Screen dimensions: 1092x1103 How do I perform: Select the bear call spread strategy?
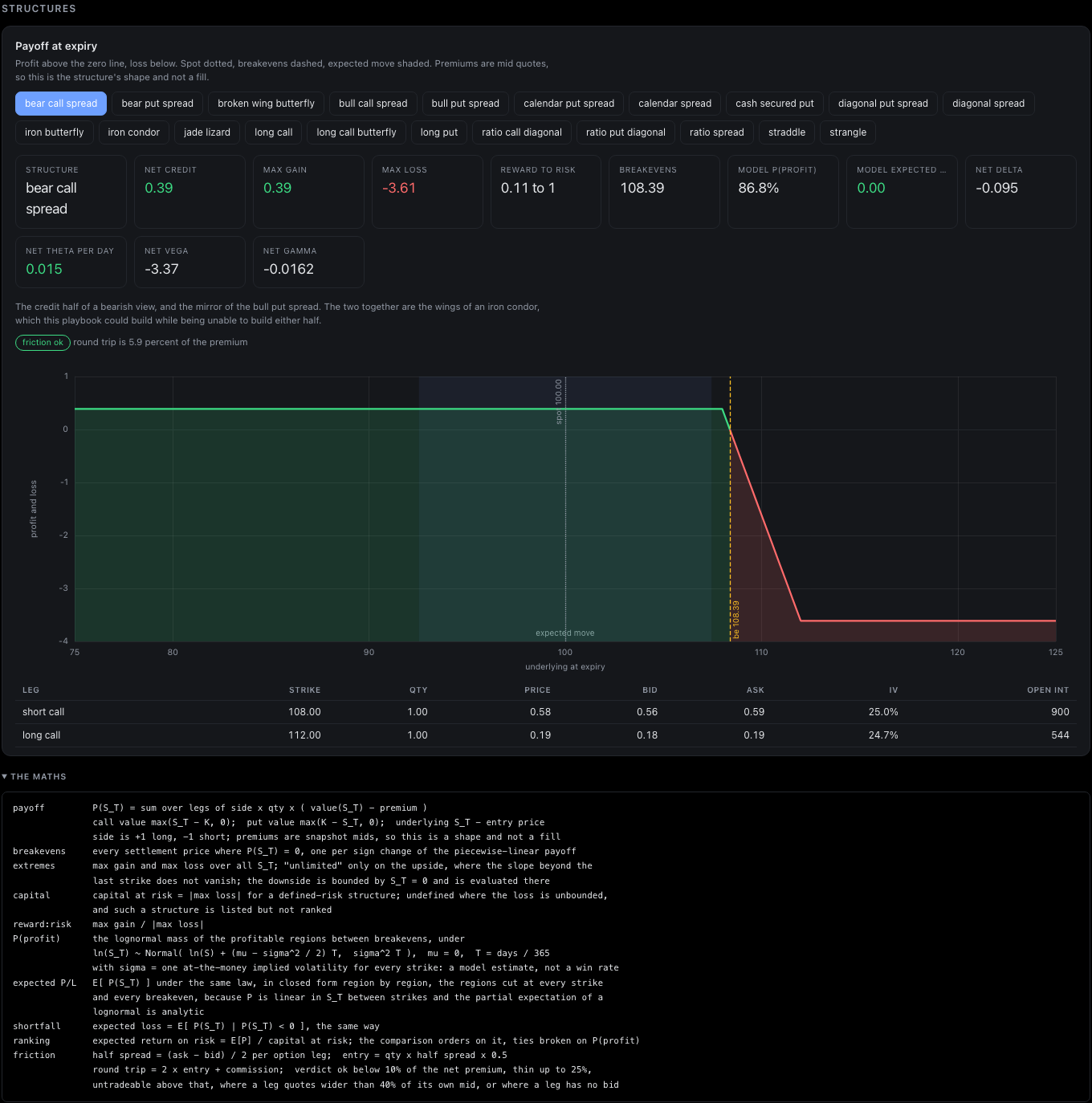(x=61, y=104)
